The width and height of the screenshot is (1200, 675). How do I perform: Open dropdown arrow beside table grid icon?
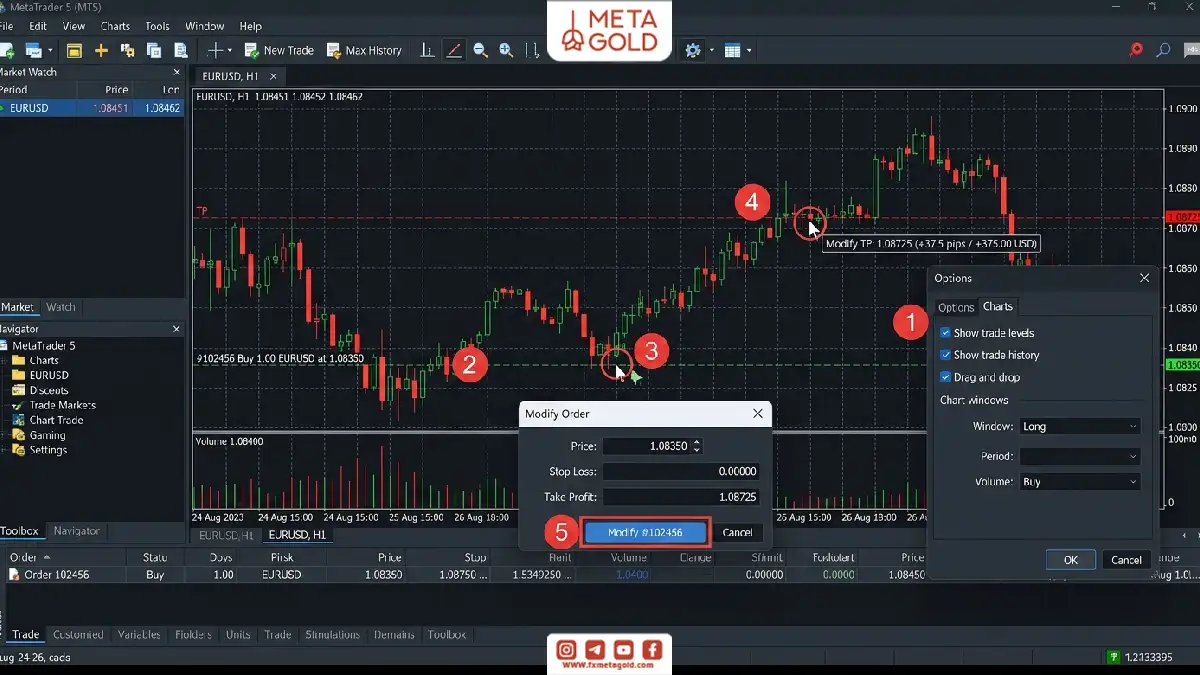pyautogui.click(x=748, y=50)
